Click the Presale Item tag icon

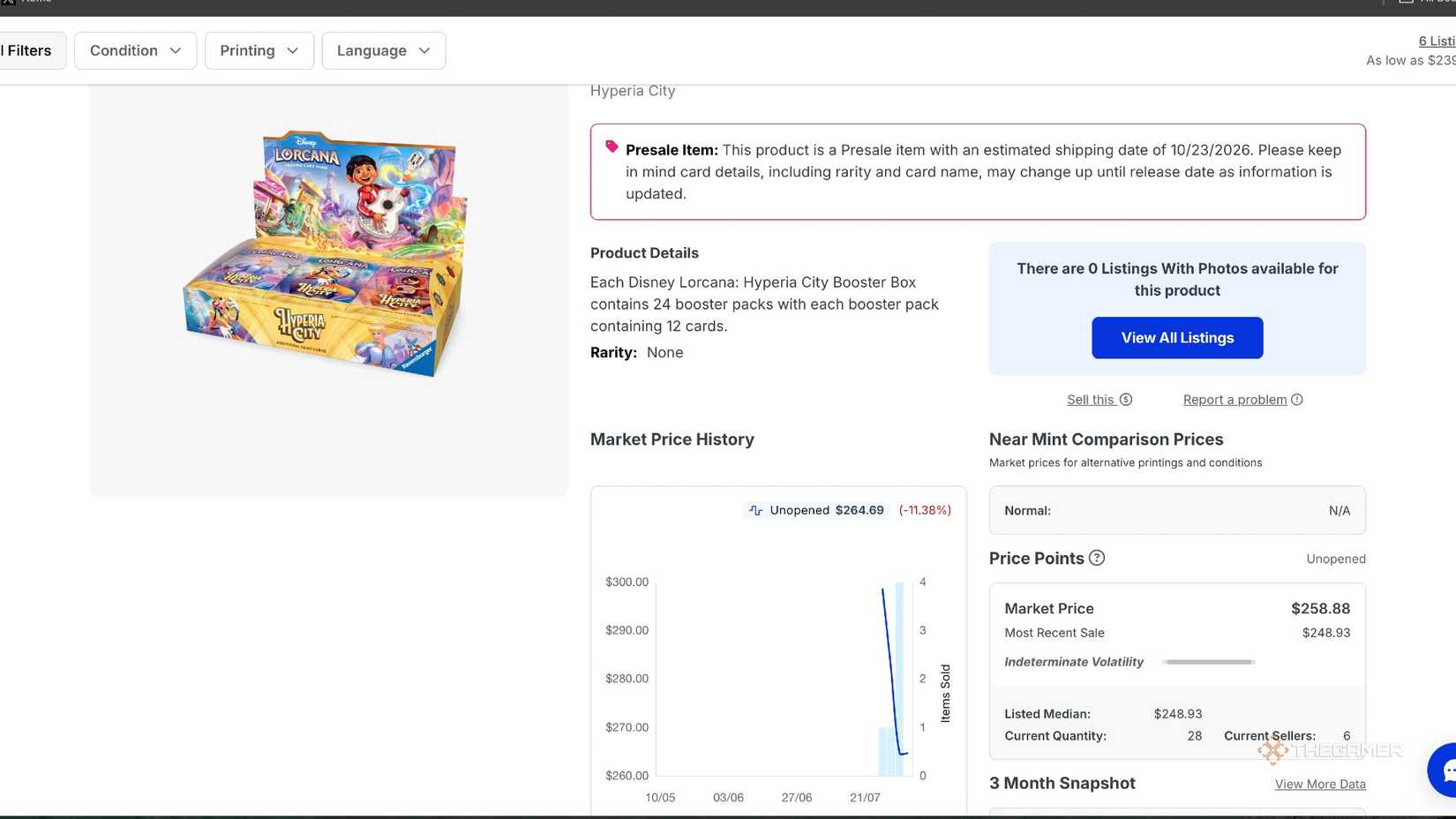[612, 147]
